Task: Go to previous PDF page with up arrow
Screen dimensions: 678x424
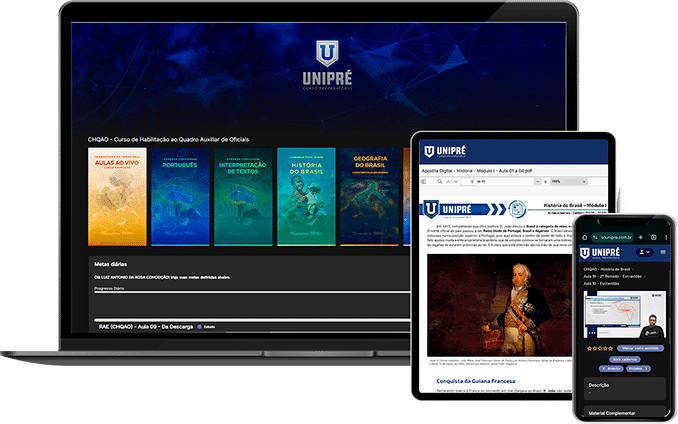Action: coord(446,183)
